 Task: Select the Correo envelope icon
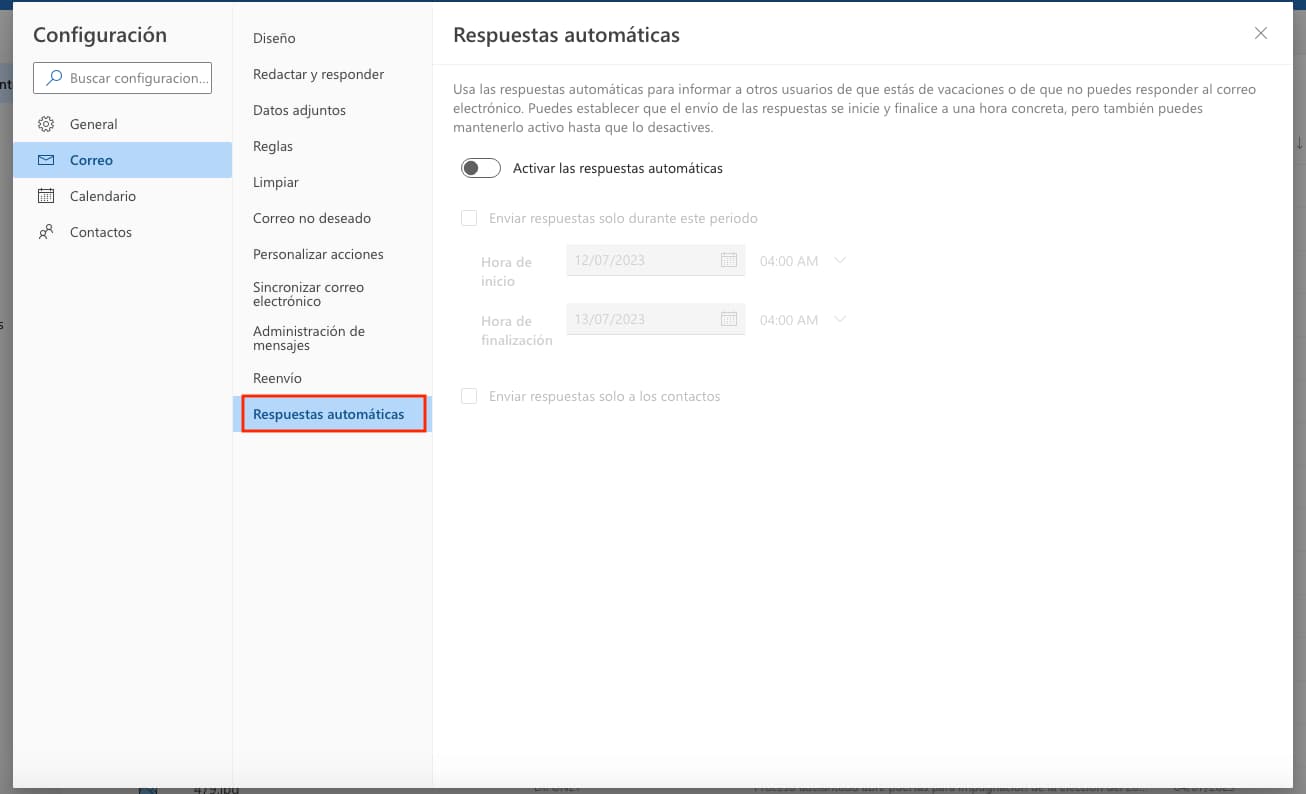point(45,159)
